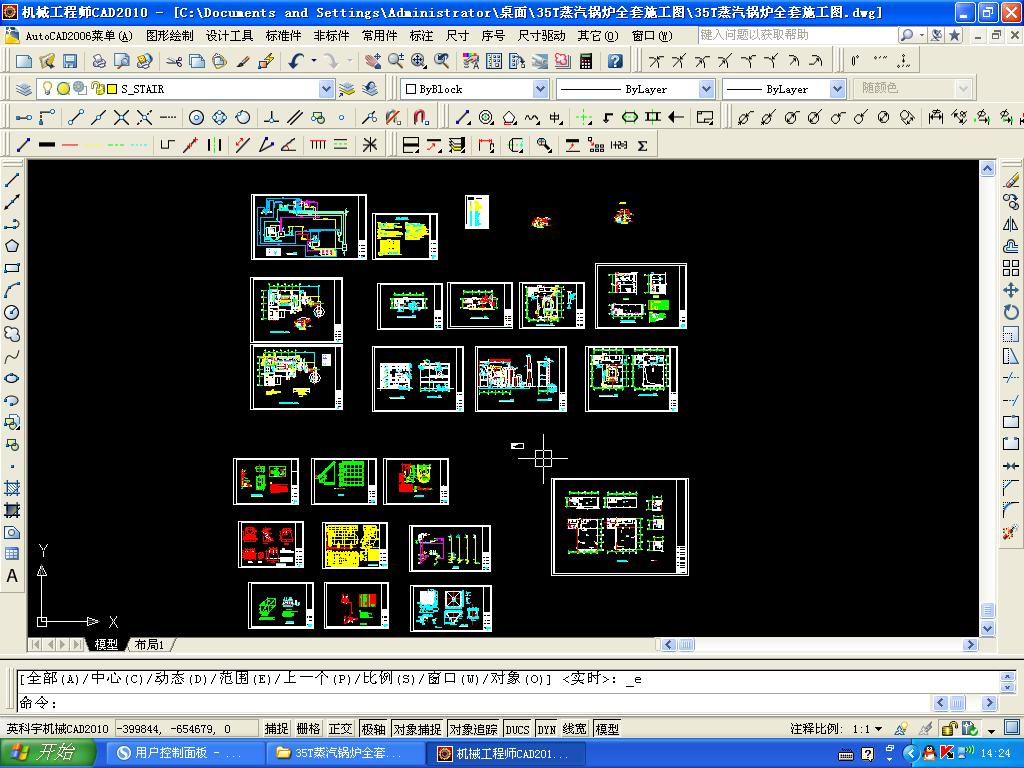The height and width of the screenshot is (768, 1024).
Task: Open Layer Properties Manager icon
Action: tap(24, 89)
